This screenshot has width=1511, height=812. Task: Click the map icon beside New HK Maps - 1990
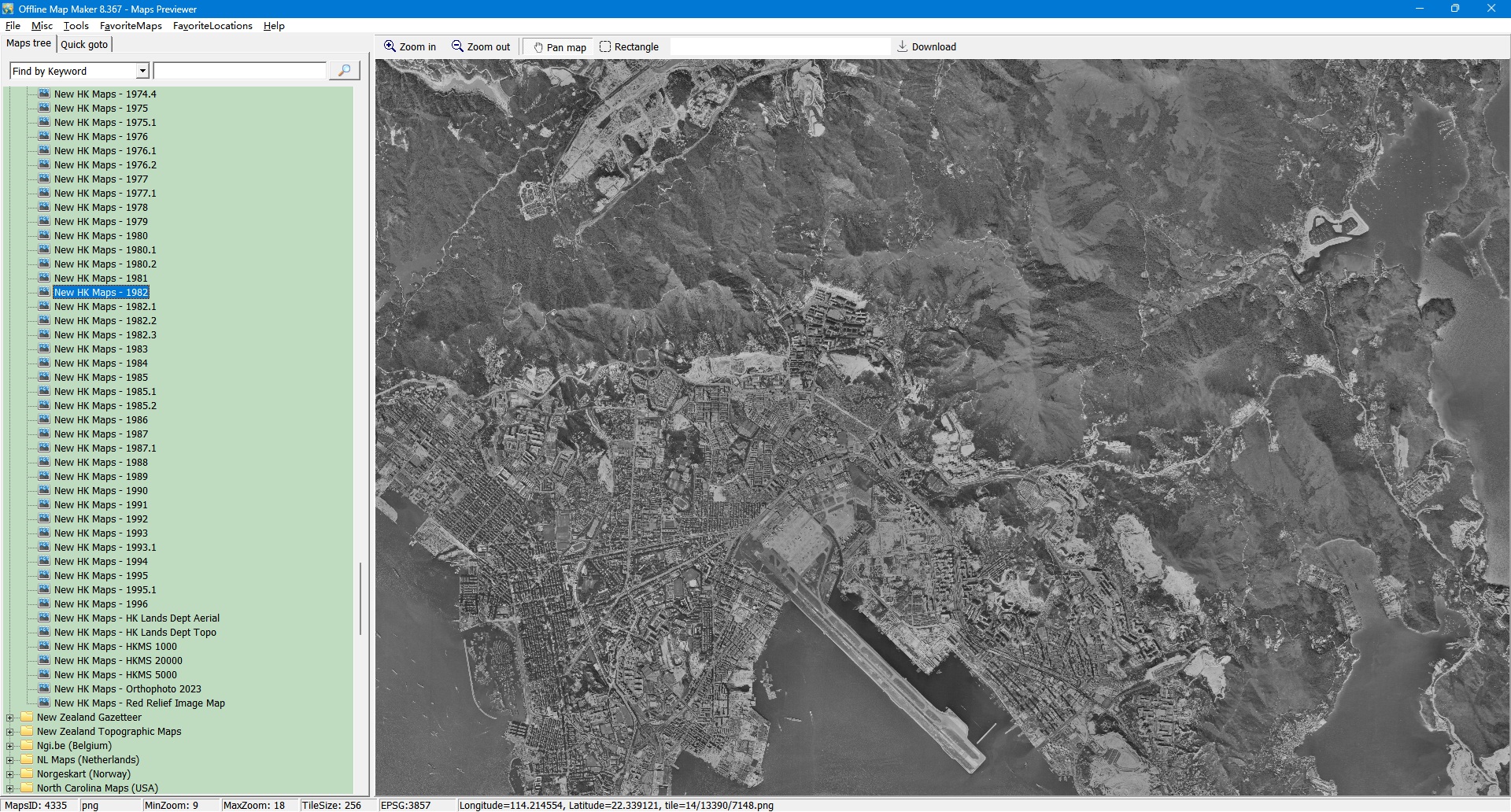click(44, 490)
